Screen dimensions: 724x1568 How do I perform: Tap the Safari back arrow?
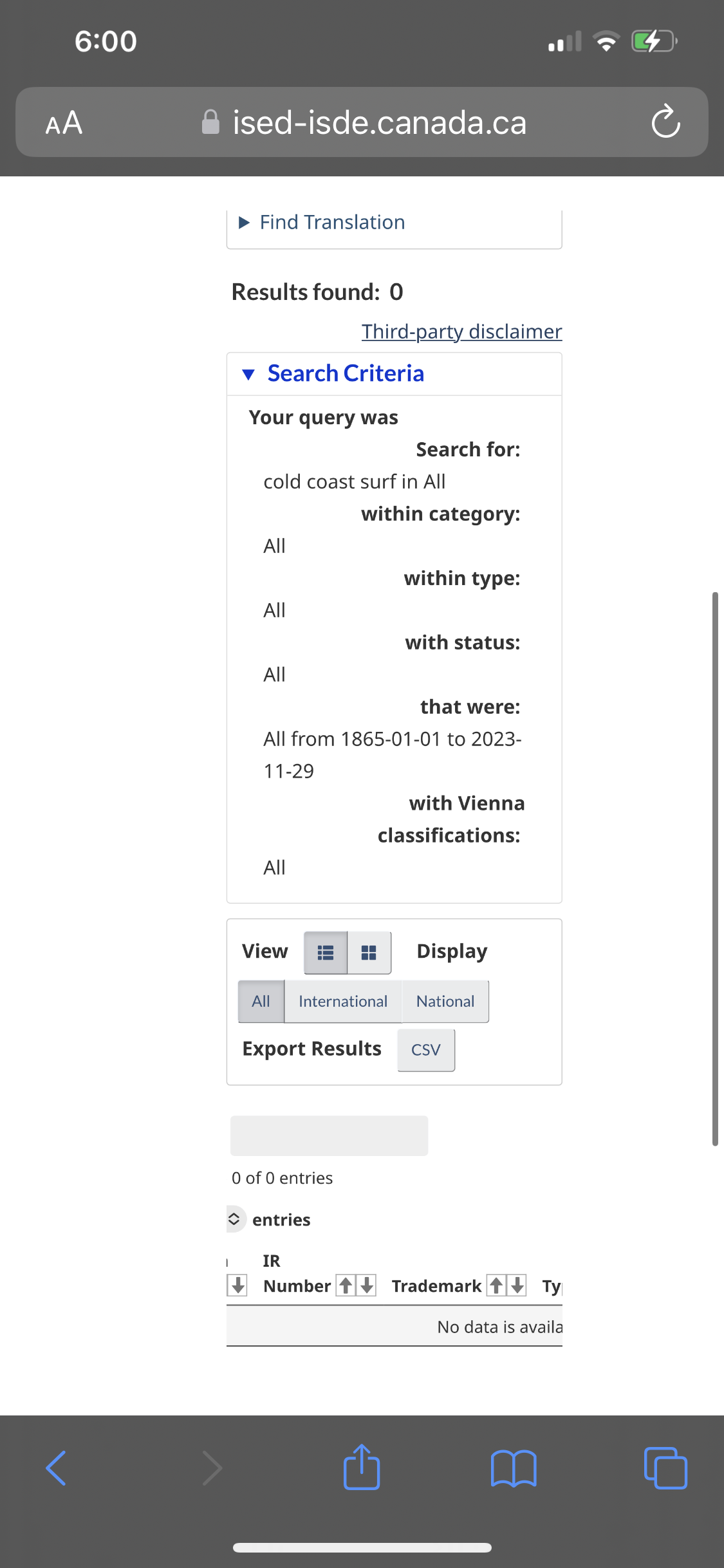[56, 1468]
